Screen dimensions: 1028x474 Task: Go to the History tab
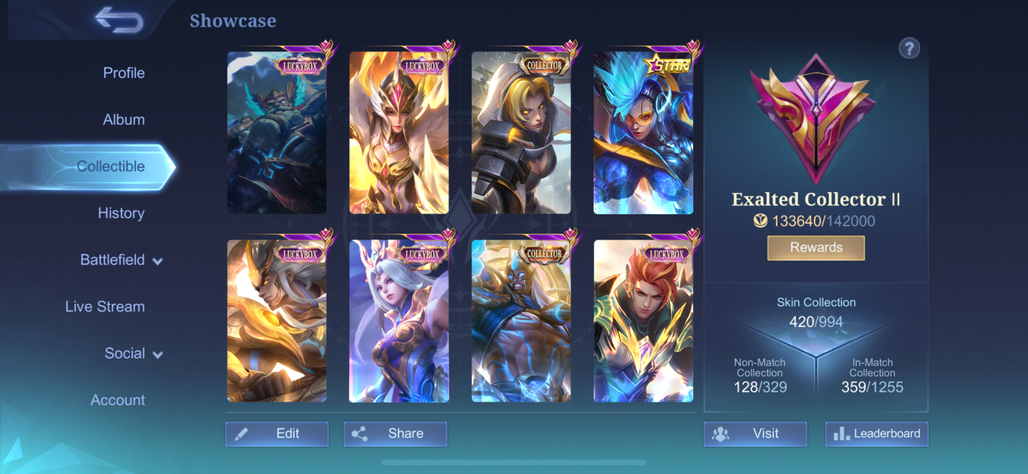click(121, 213)
